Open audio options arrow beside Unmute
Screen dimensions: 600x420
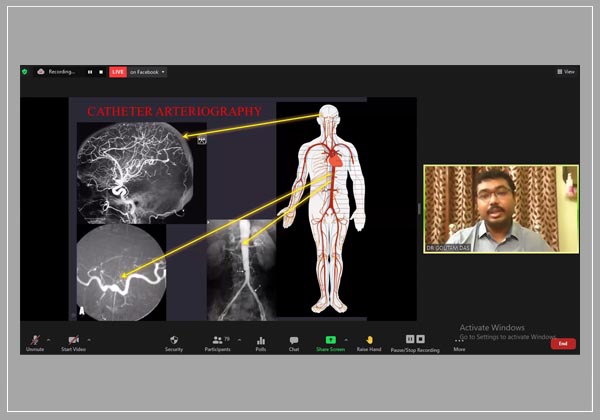click(49, 339)
